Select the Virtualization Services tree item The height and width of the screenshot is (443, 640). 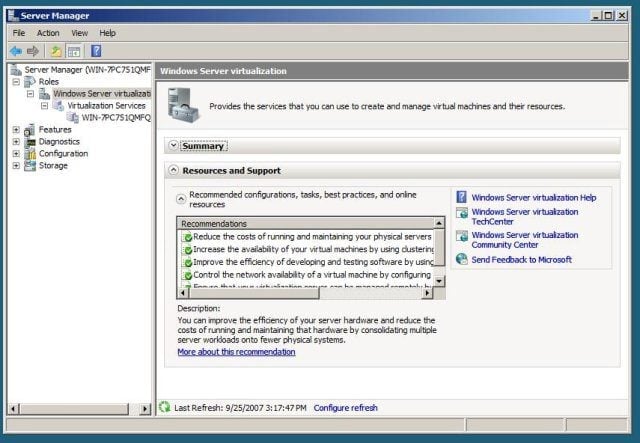click(106, 106)
